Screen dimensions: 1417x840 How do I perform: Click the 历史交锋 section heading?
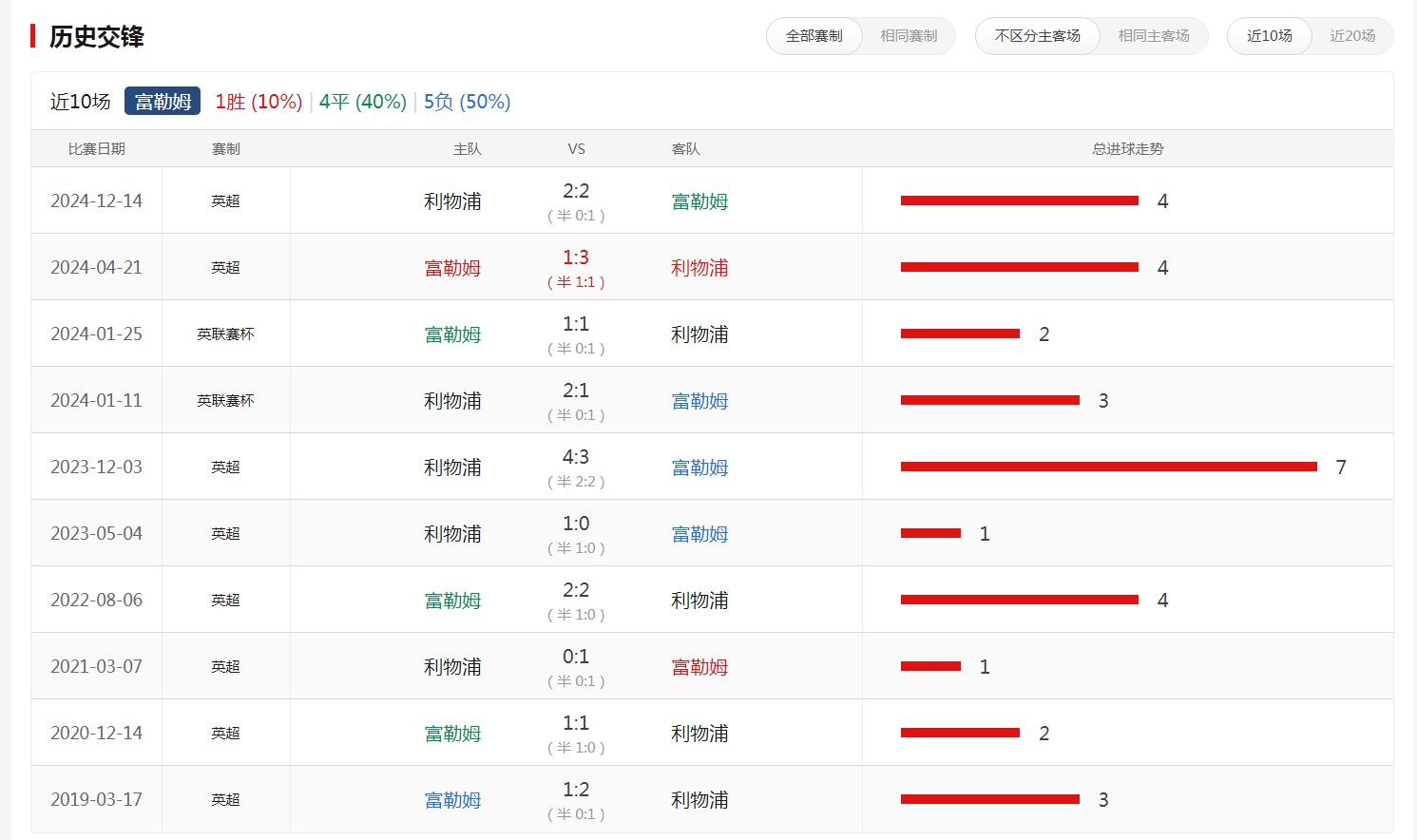(x=97, y=36)
